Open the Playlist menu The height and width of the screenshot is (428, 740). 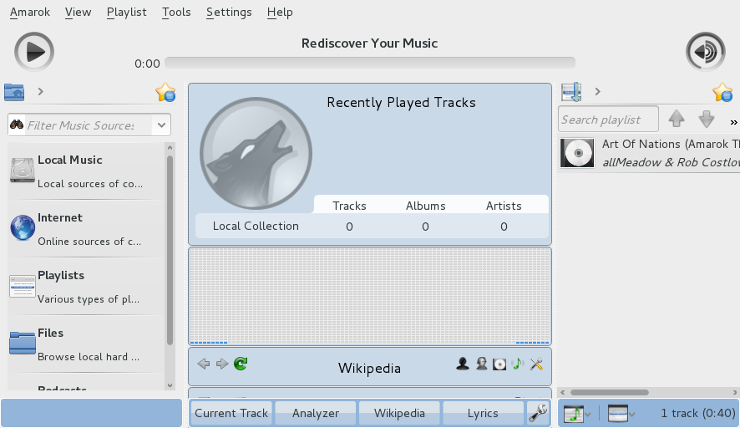coord(126,12)
